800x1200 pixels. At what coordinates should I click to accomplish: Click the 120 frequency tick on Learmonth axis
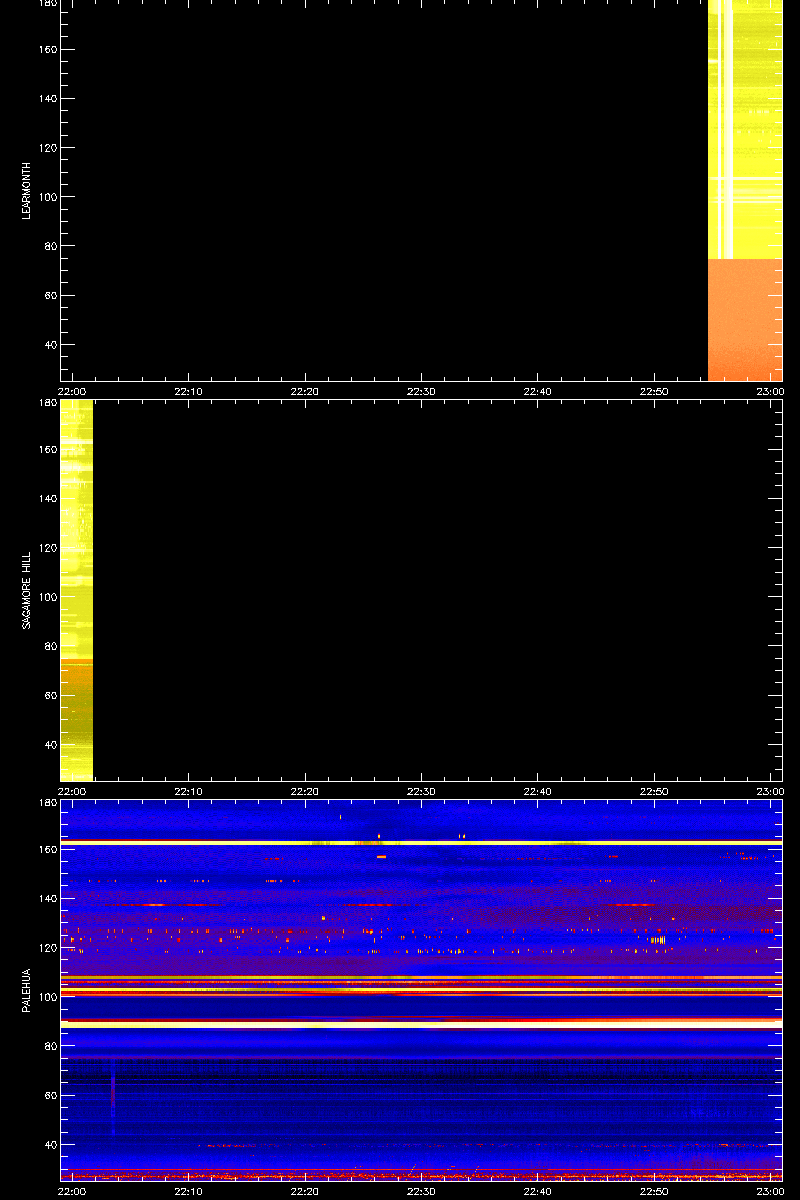click(49, 148)
